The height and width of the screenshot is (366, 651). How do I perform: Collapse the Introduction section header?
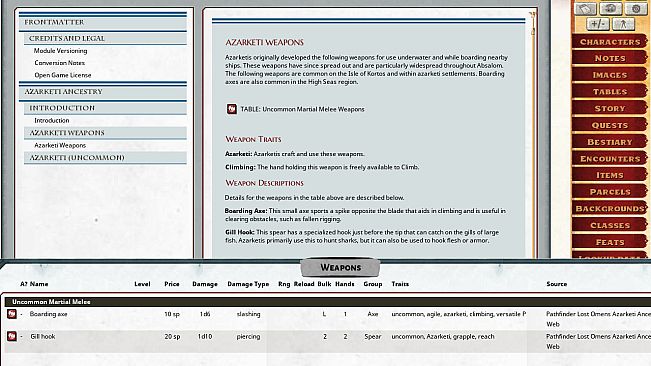click(105, 108)
